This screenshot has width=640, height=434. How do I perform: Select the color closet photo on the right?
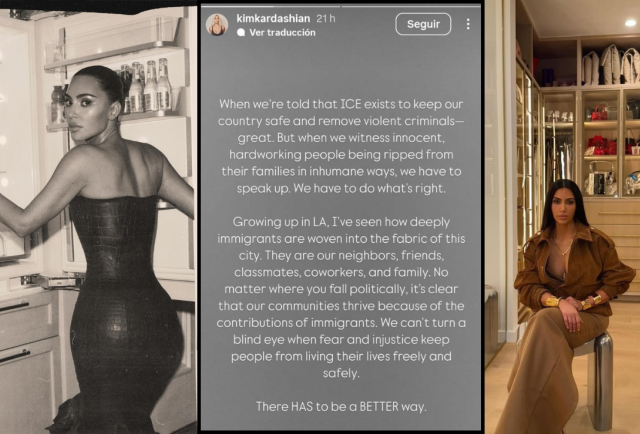(x=562, y=217)
